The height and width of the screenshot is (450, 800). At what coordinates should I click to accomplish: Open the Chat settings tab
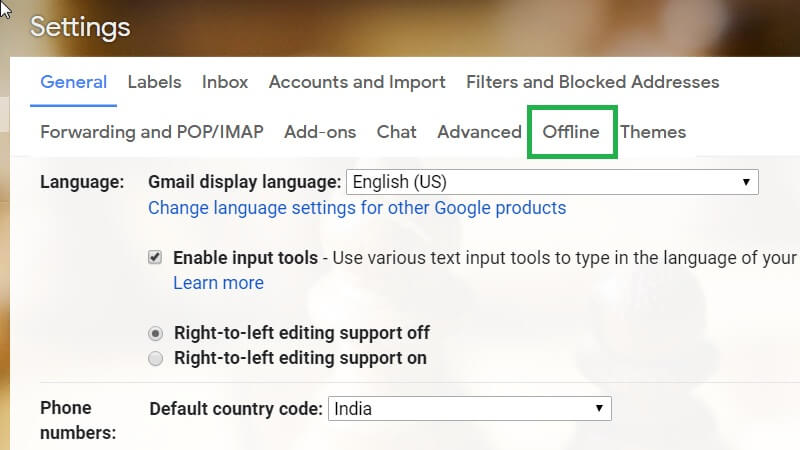click(x=396, y=132)
